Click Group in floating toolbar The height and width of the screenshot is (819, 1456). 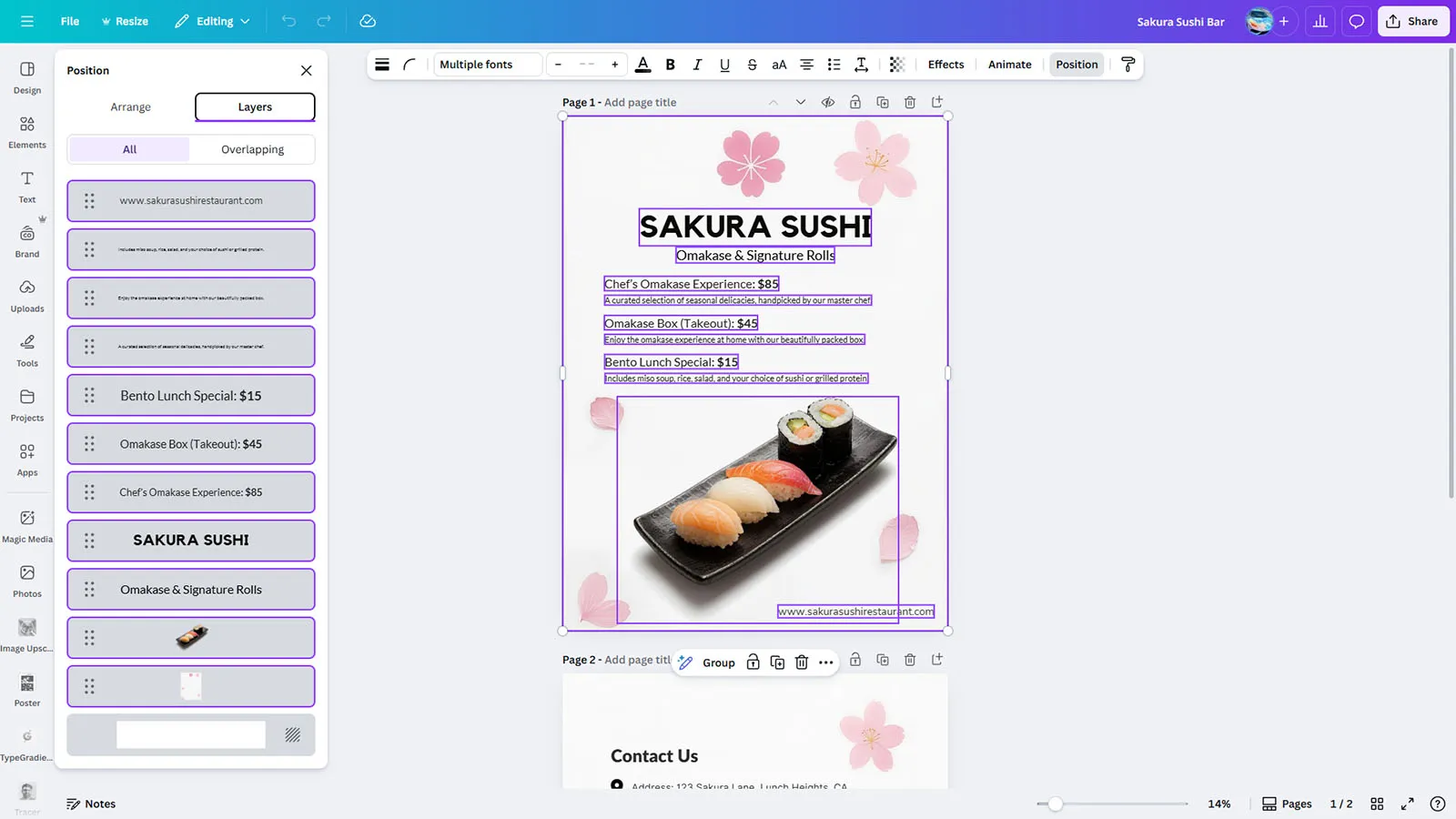(x=718, y=662)
